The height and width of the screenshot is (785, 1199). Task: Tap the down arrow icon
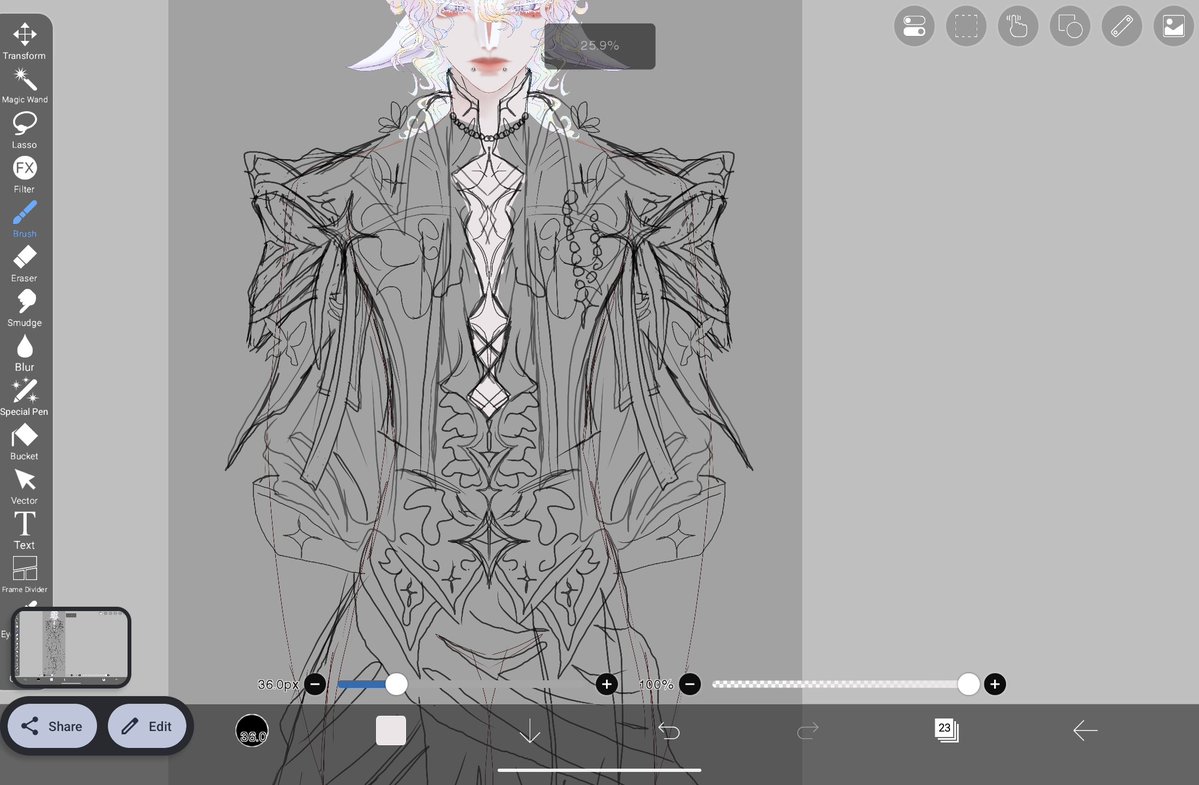point(529,731)
